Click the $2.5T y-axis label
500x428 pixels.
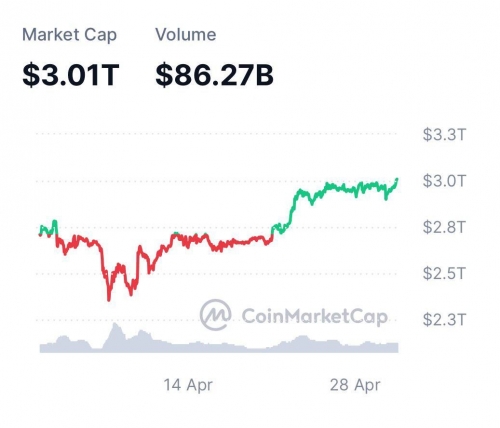click(x=444, y=274)
